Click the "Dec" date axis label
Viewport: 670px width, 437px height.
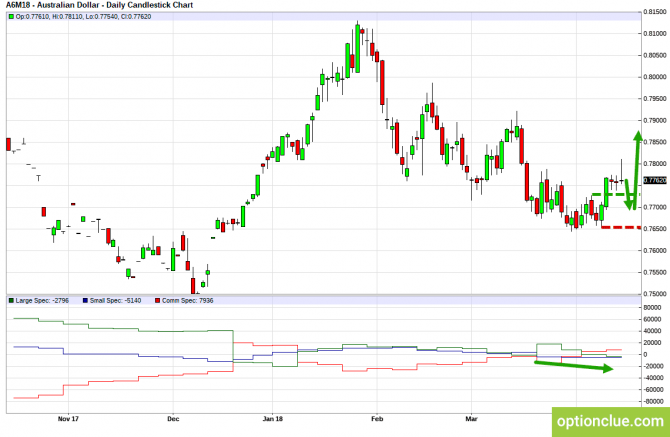[173, 419]
